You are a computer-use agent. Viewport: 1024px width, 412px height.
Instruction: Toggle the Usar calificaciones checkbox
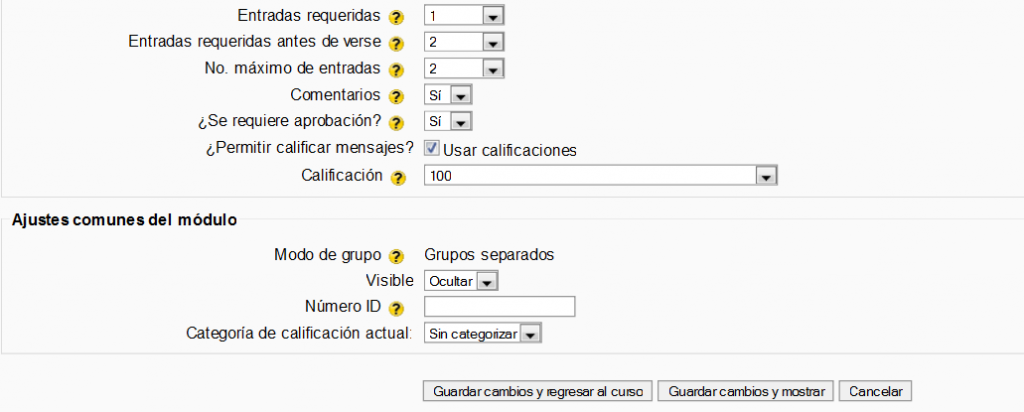(x=432, y=149)
